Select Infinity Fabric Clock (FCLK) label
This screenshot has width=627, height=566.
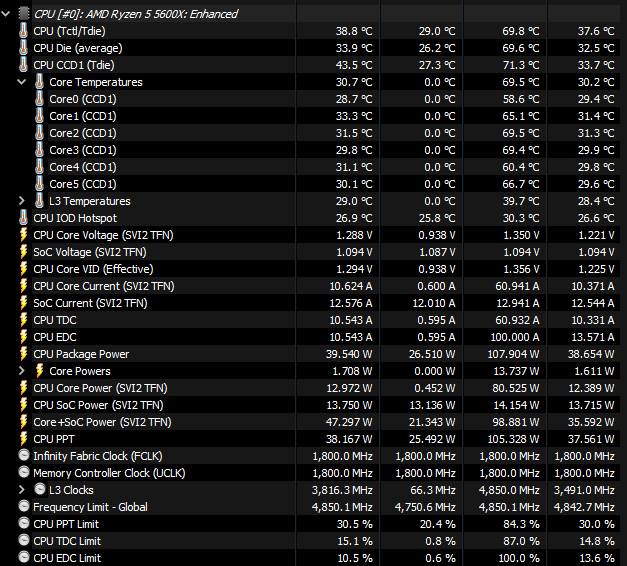tap(98, 456)
